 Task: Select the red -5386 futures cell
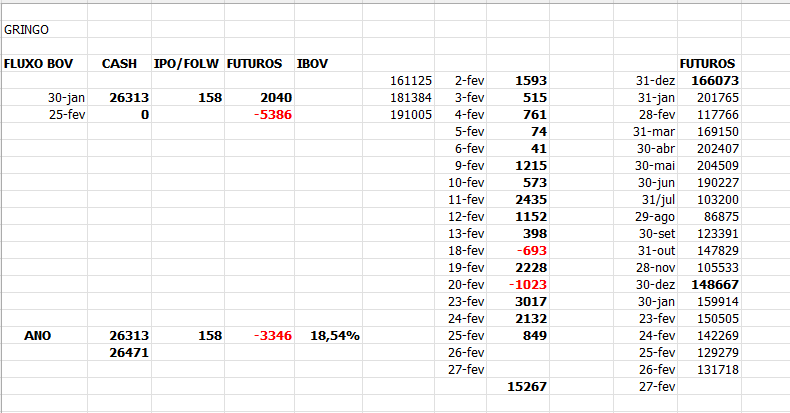[259, 115]
